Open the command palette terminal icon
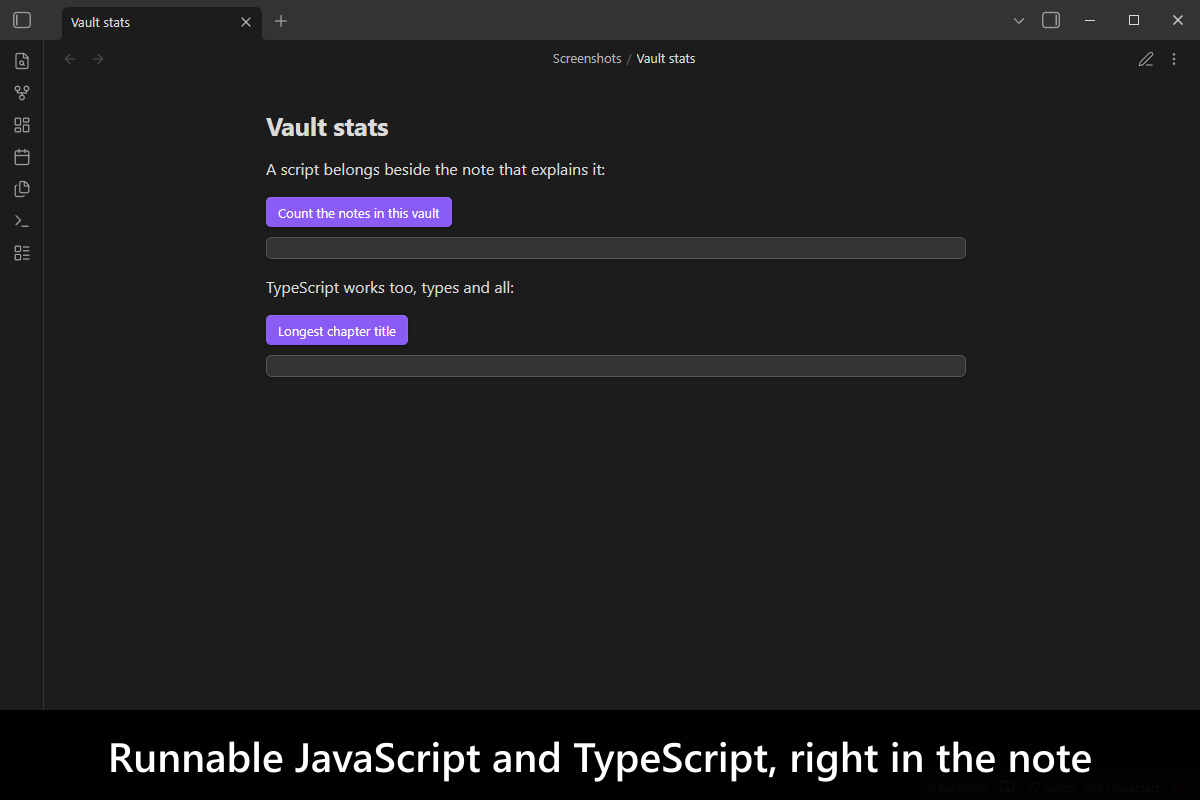The height and width of the screenshot is (800, 1200). 22,221
